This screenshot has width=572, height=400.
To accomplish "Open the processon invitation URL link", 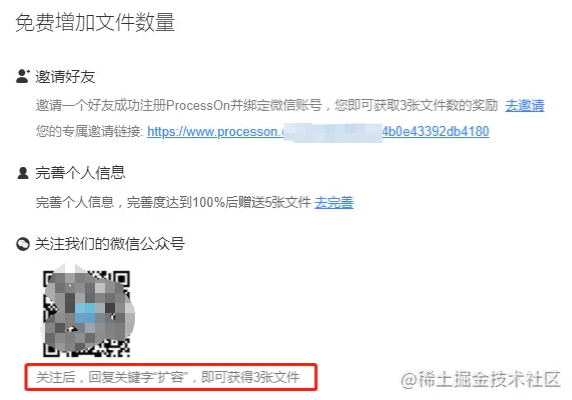I will 318,132.
